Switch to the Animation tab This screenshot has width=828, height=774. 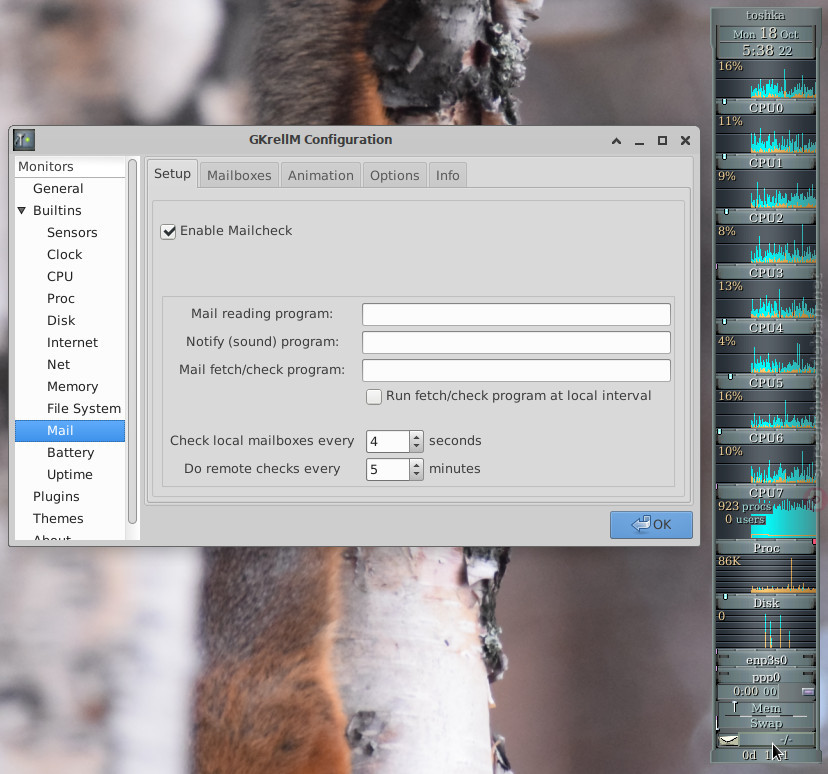(x=321, y=175)
